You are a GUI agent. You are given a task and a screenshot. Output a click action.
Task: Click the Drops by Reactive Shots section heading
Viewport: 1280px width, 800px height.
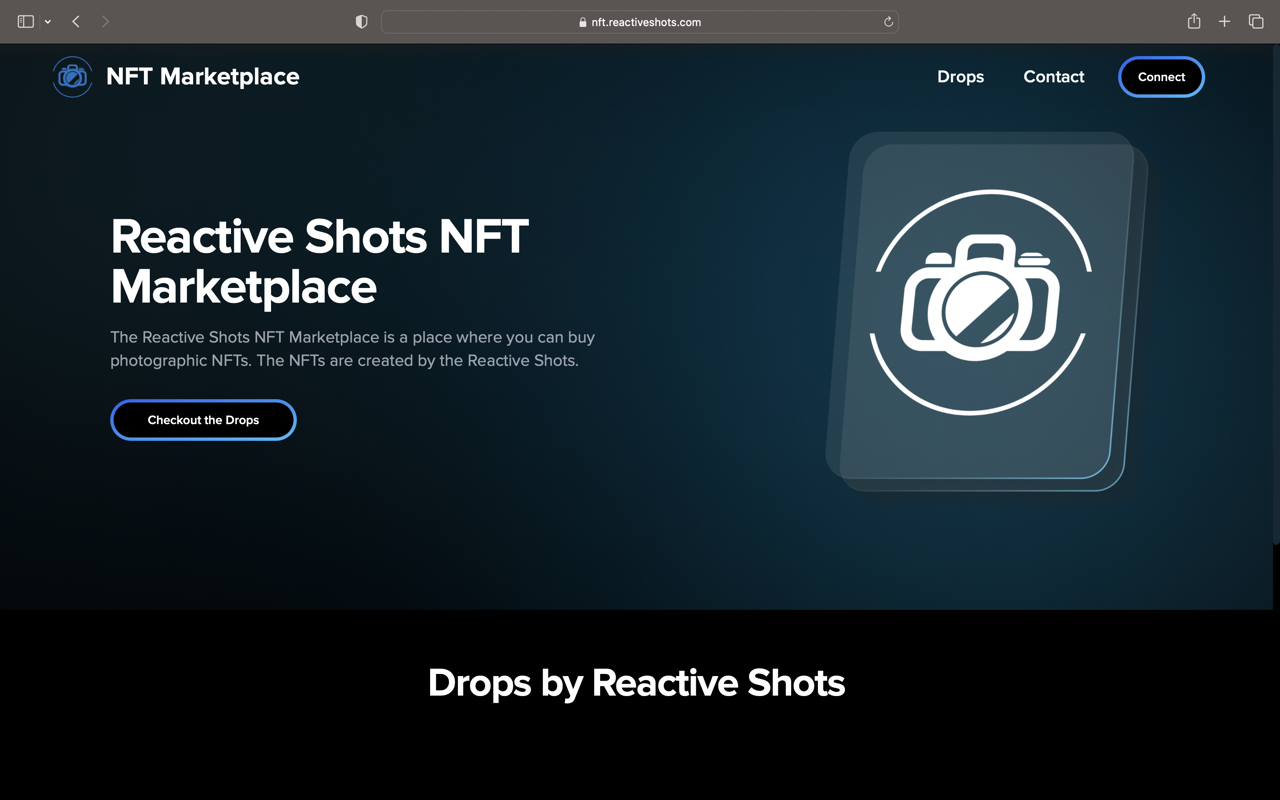(x=636, y=683)
